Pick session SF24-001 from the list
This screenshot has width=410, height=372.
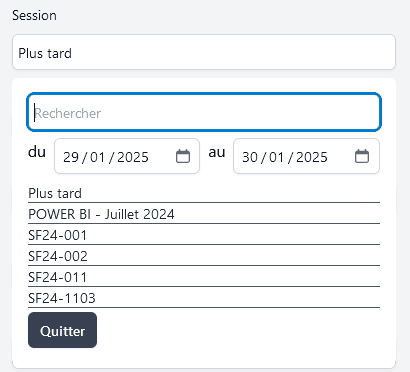(x=204, y=235)
